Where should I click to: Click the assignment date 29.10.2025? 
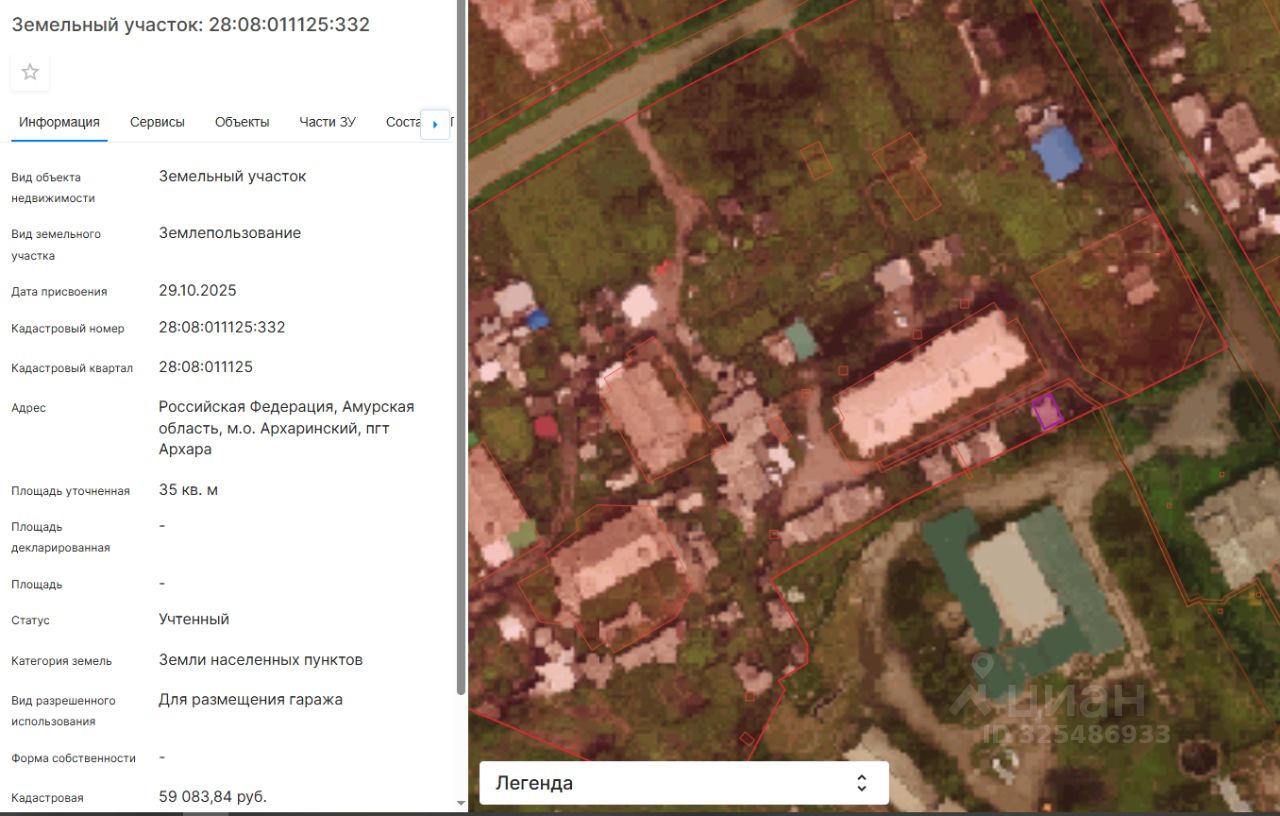point(198,290)
